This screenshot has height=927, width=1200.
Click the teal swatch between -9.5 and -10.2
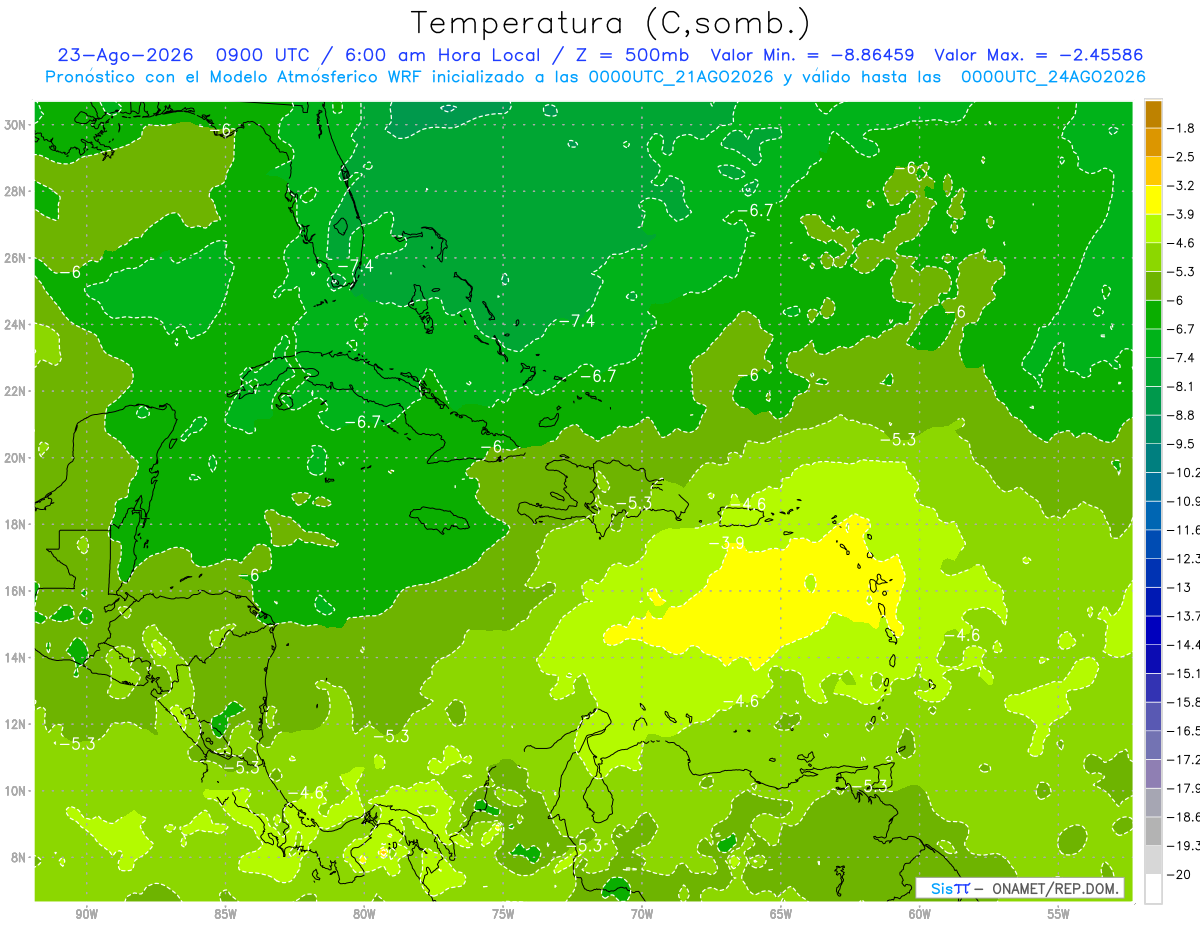(x=1153, y=457)
